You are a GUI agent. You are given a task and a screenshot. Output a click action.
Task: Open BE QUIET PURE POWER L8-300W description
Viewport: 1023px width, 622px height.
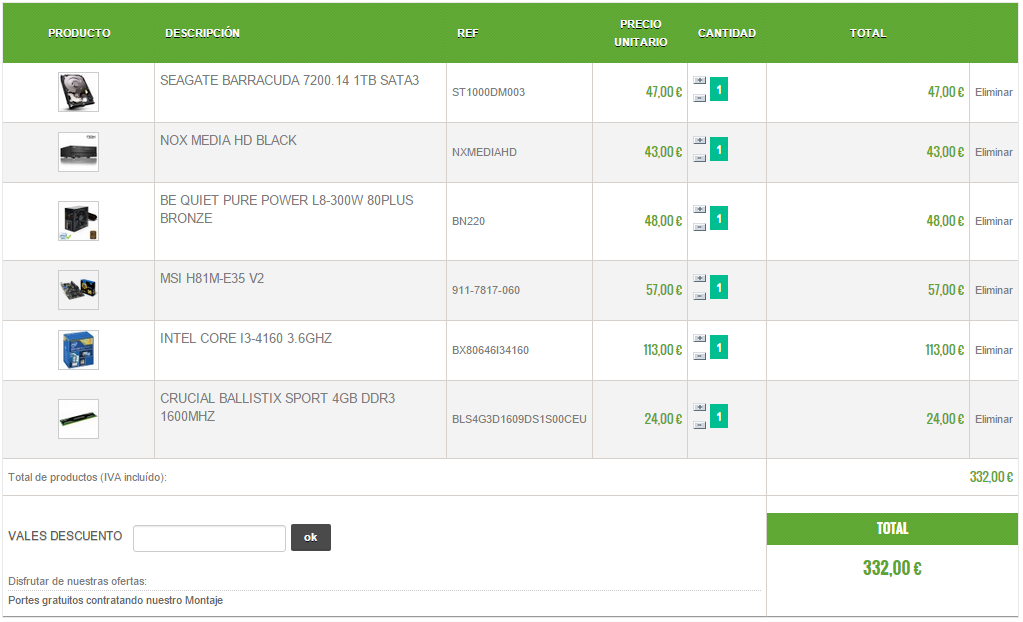point(286,209)
